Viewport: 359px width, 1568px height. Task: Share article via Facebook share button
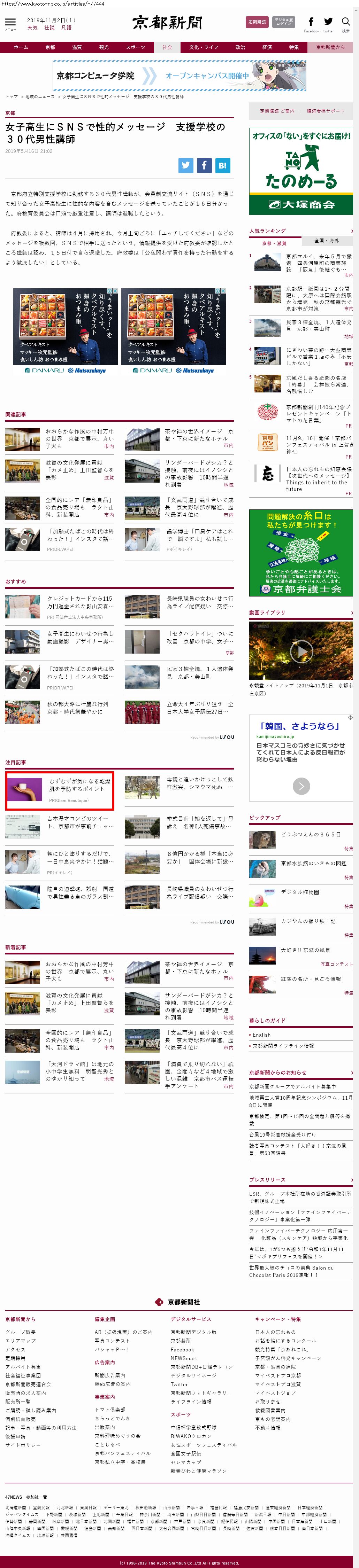[204, 165]
